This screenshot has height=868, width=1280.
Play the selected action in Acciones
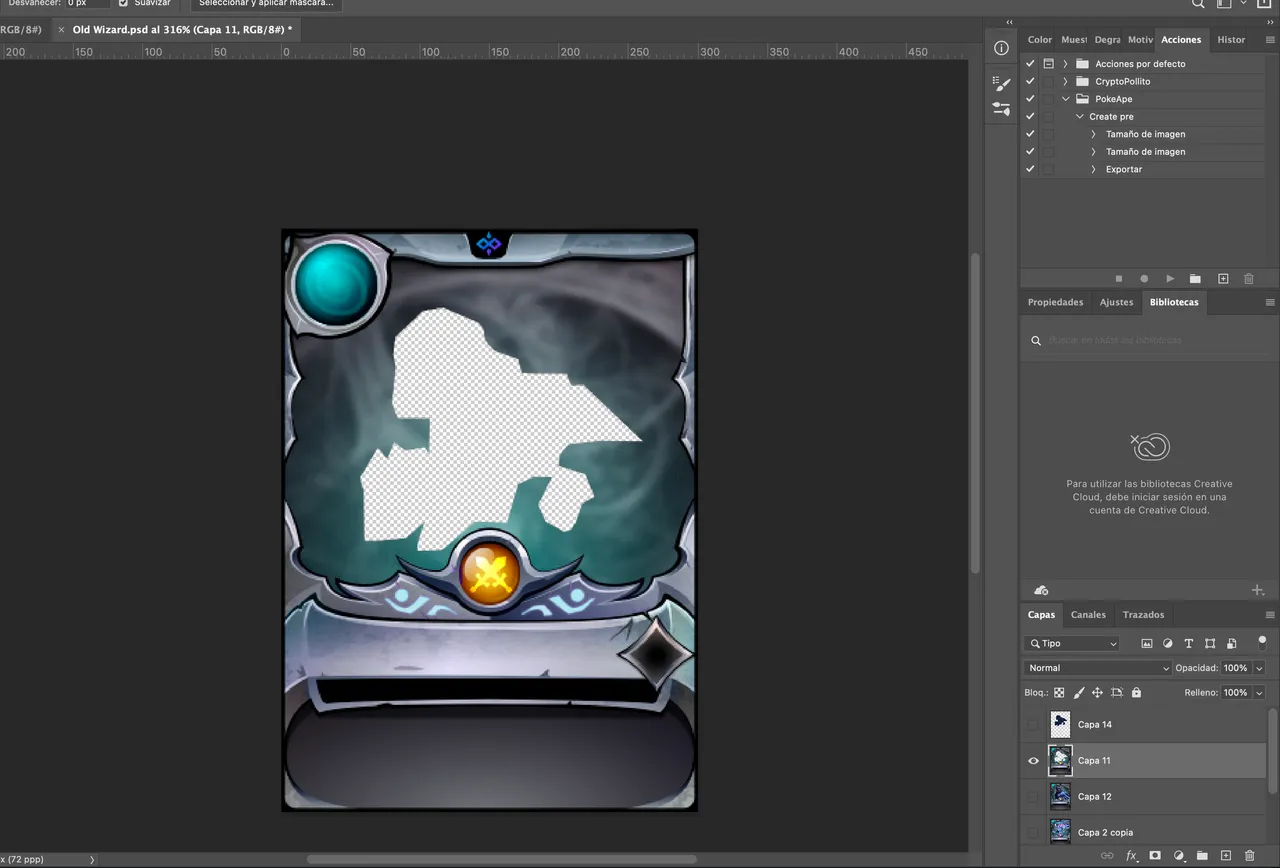pyautogui.click(x=1170, y=279)
